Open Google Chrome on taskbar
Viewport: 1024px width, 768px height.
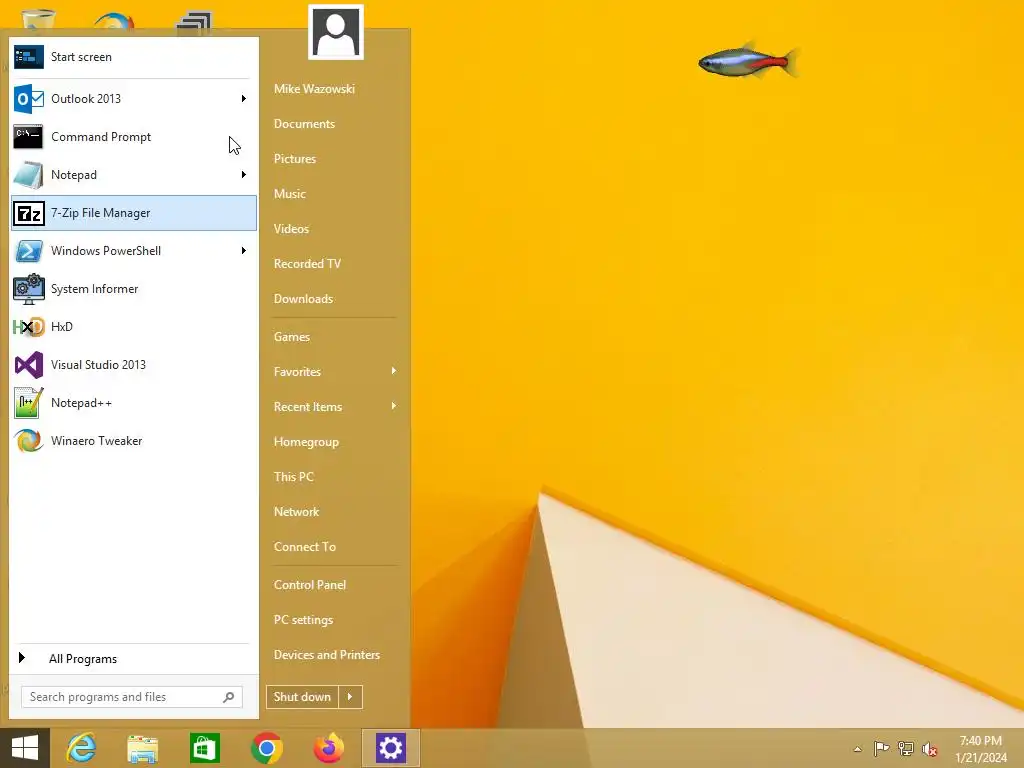266,748
